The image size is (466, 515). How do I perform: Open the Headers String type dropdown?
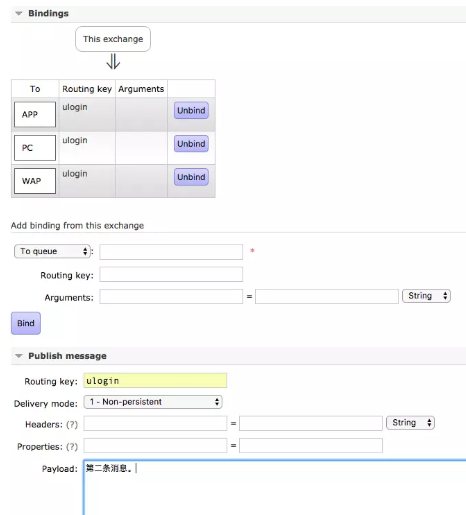410,423
